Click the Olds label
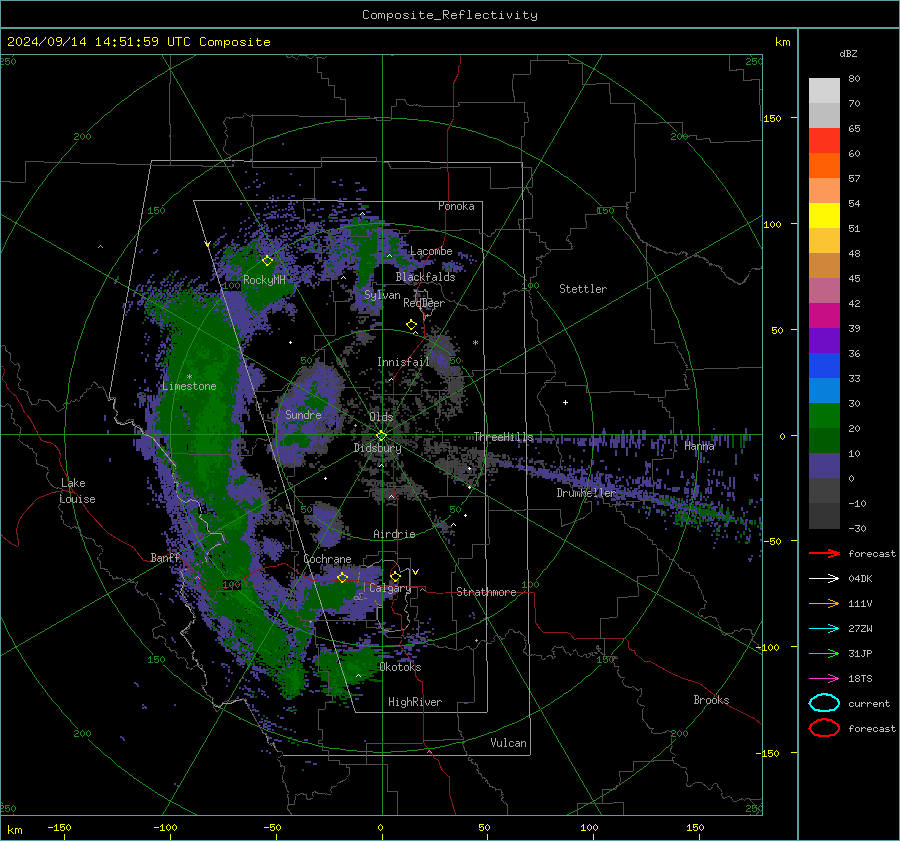The height and width of the screenshot is (841, 900). click(381, 416)
